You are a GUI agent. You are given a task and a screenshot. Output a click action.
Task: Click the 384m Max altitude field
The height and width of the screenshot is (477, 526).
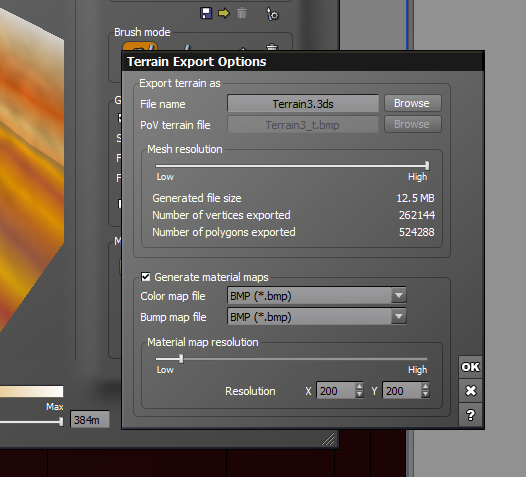point(90,420)
